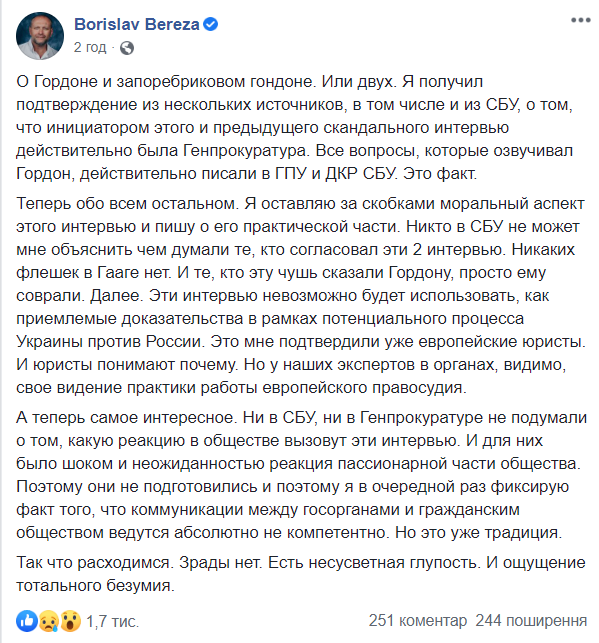Image resolution: width=599 pixels, height=643 pixels.
Task: Click the paragraph starting 'А теперь самое интересное'
Action: coord(301,475)
